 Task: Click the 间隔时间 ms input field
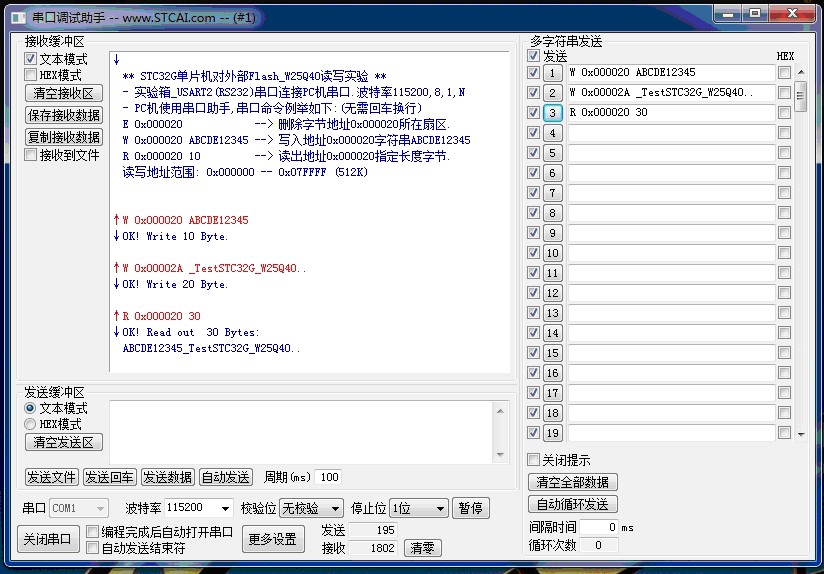[x=599, y=527]
